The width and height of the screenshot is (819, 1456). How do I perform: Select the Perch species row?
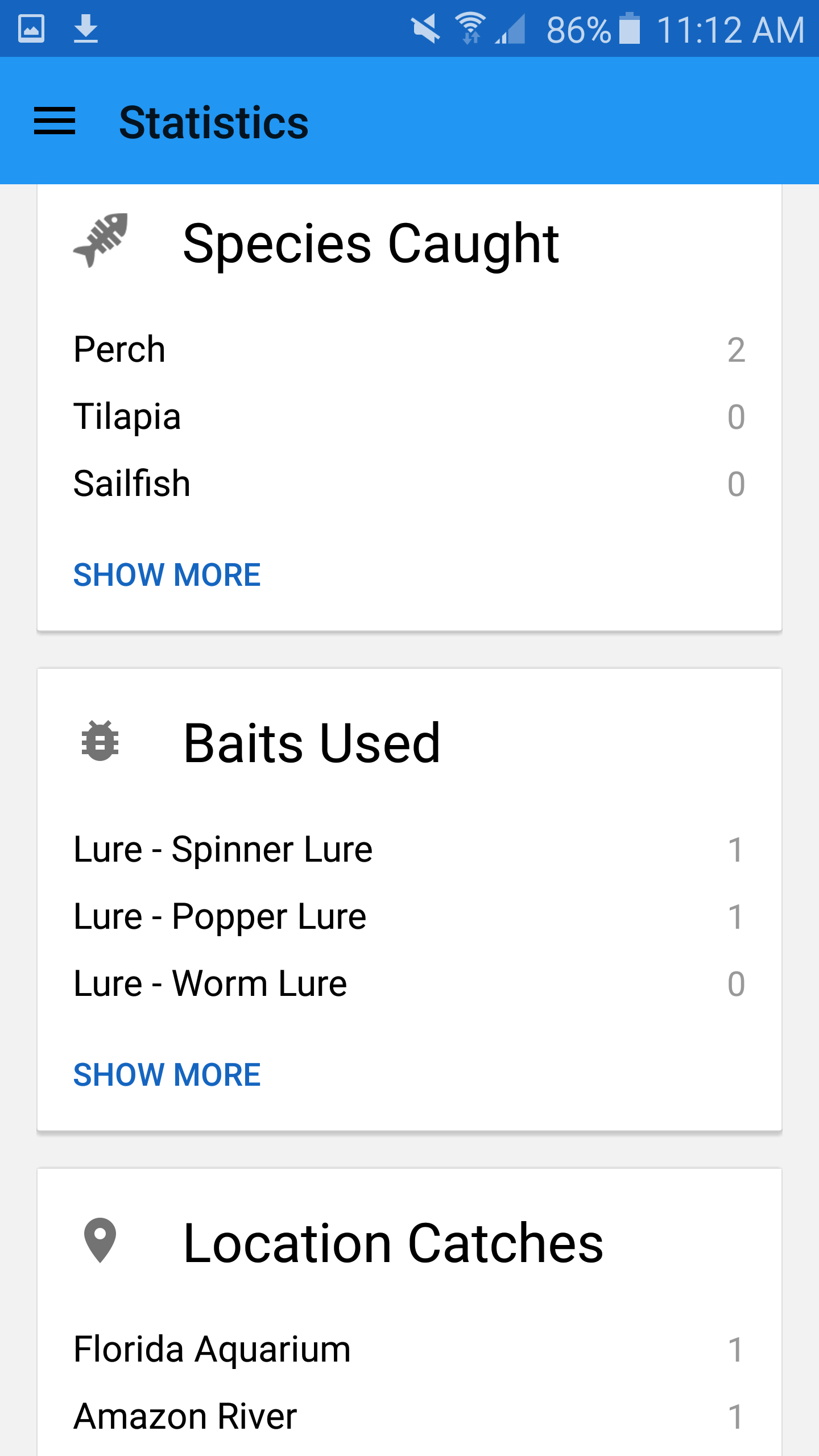pos(409,349)
